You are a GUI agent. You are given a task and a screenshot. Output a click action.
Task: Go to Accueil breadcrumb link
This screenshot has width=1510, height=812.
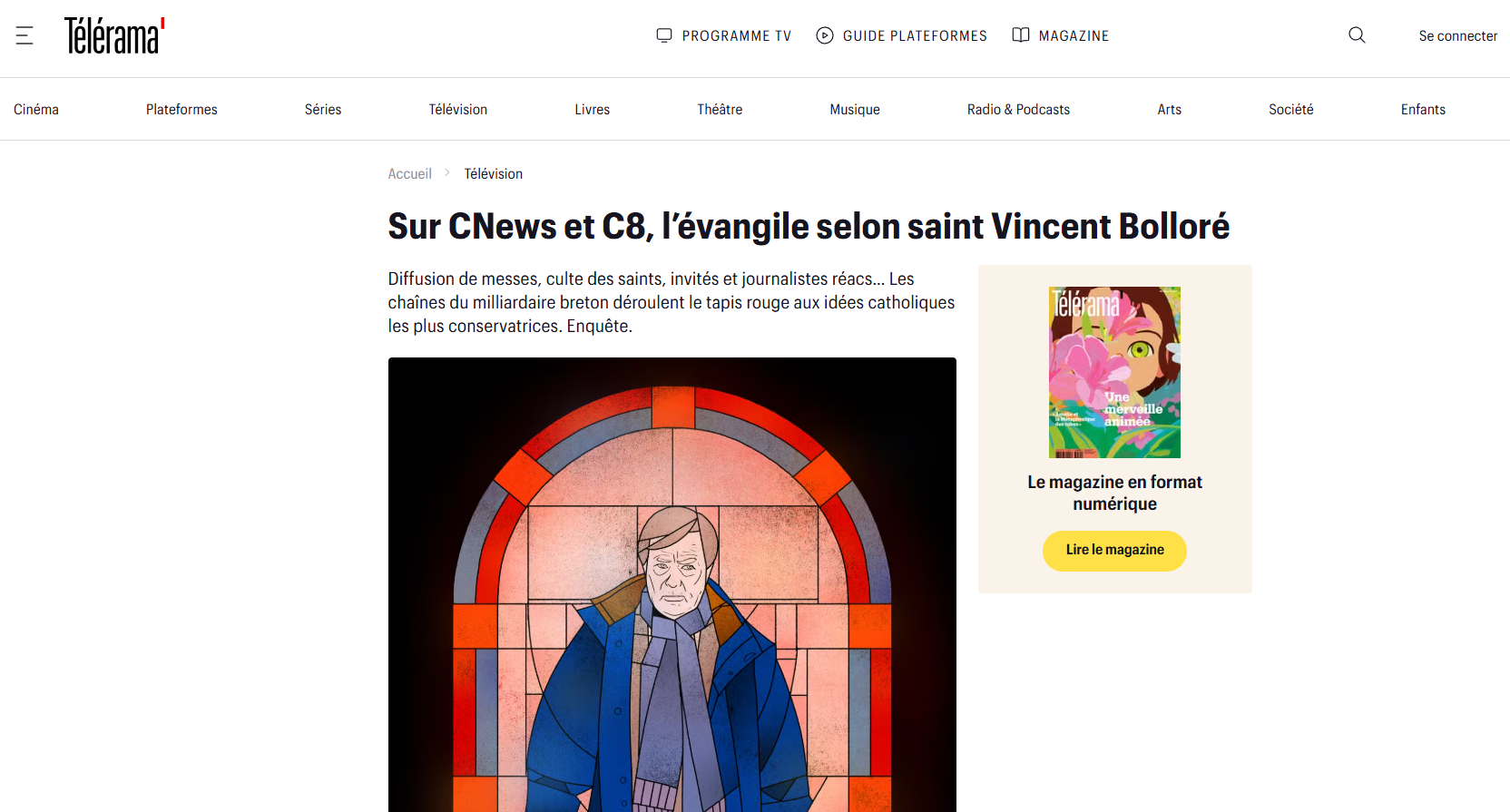(410, 173)
